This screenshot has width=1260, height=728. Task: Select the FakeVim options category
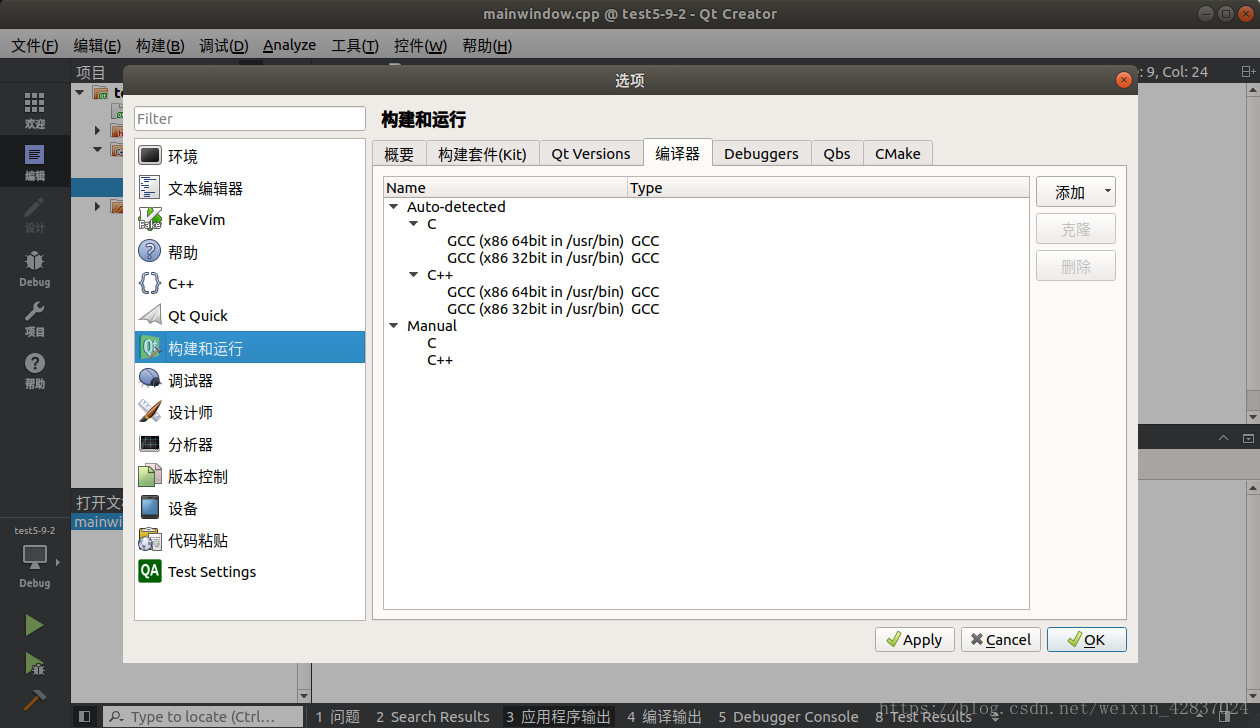point(250,220)
